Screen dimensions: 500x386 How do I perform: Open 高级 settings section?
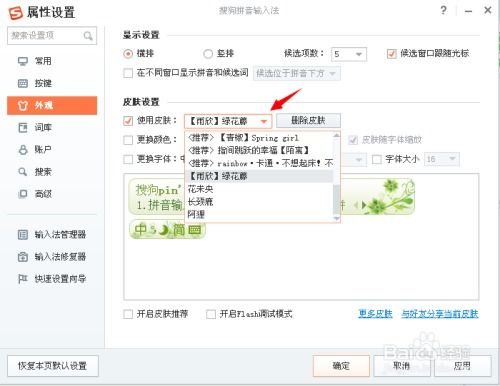point(52,194)
